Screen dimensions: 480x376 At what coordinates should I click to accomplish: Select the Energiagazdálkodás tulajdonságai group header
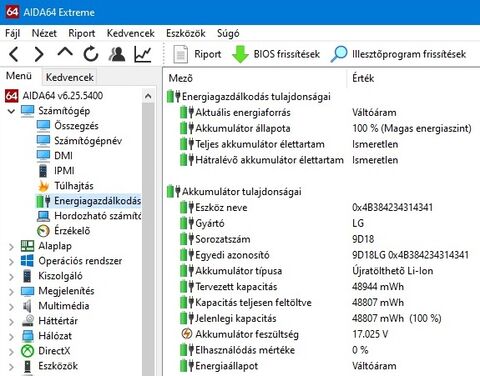[249, 97]
